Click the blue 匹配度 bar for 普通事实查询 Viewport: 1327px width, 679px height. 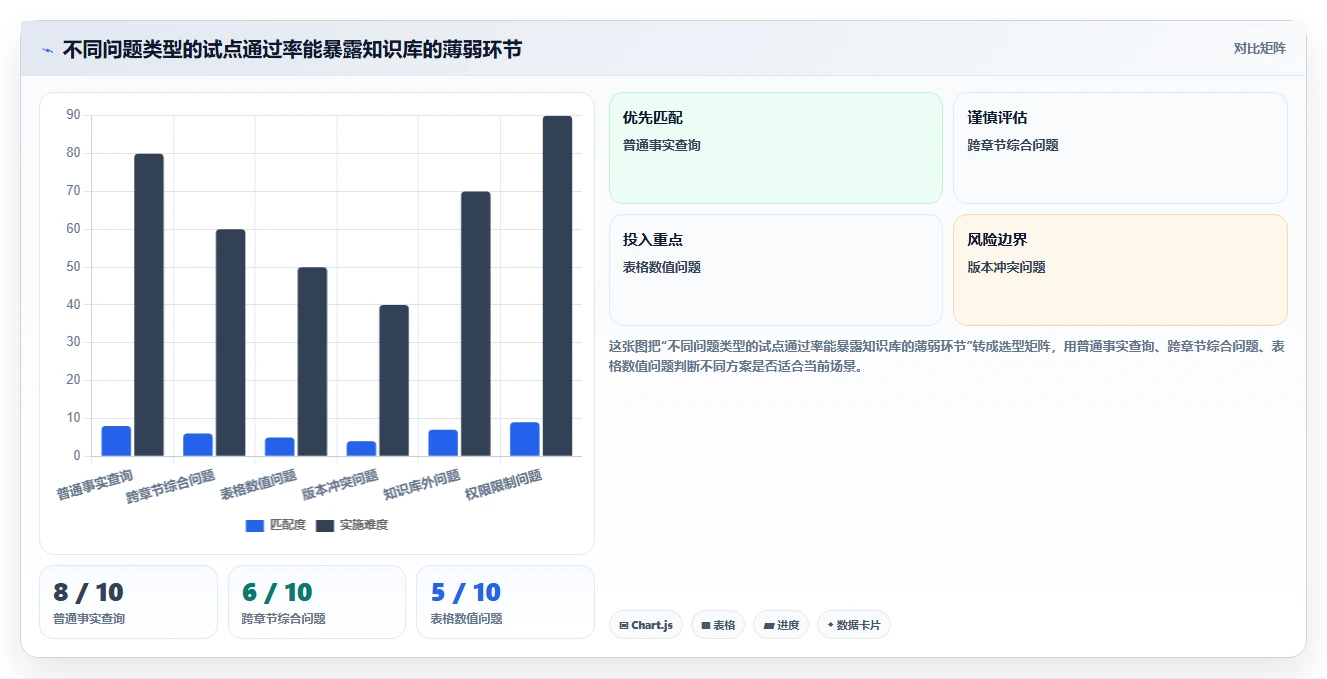pyautogui.click(x=116, y=441)
